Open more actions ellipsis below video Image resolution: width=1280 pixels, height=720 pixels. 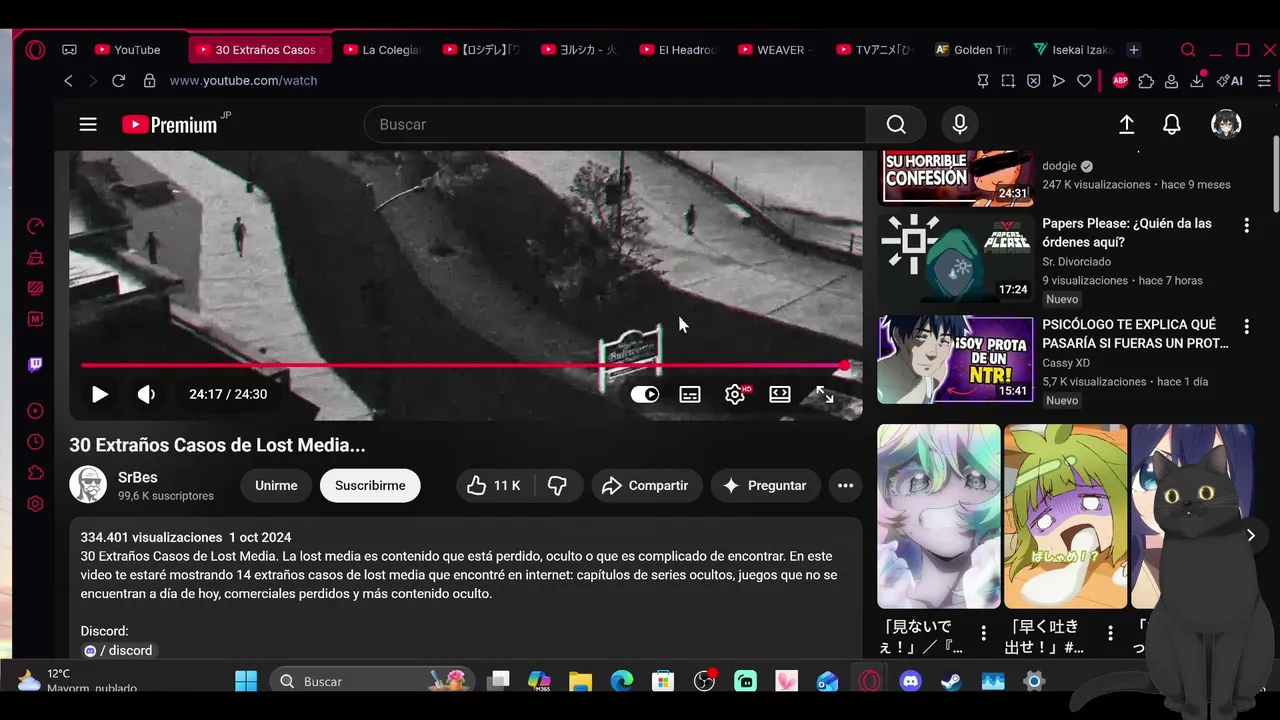point(845,485)
